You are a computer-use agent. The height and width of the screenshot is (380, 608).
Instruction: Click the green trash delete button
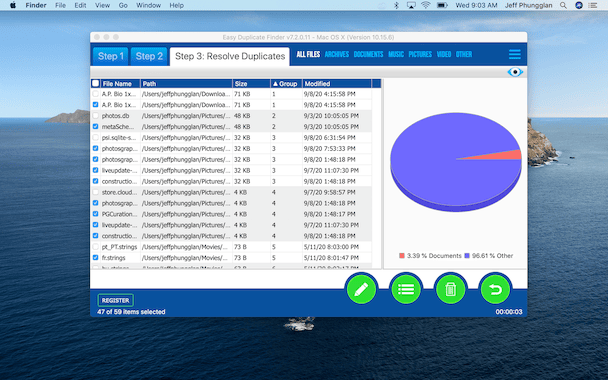pos(450,289)
